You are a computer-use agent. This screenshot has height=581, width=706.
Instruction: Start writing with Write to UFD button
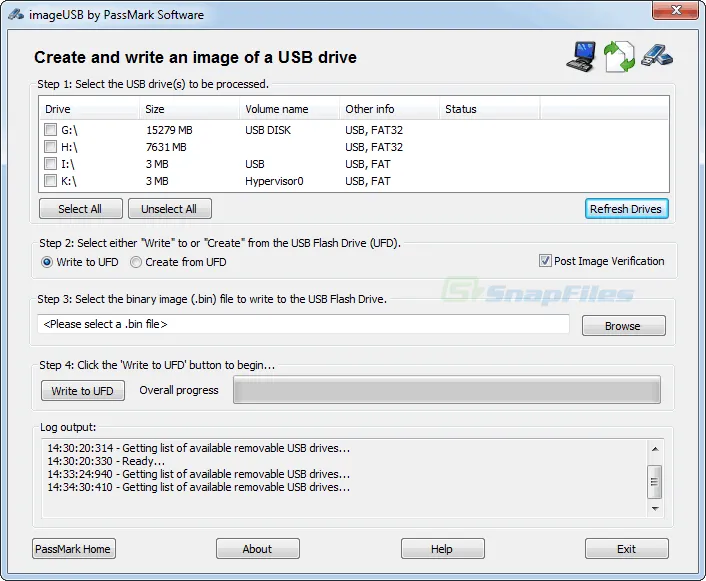(x=83, y=391)
